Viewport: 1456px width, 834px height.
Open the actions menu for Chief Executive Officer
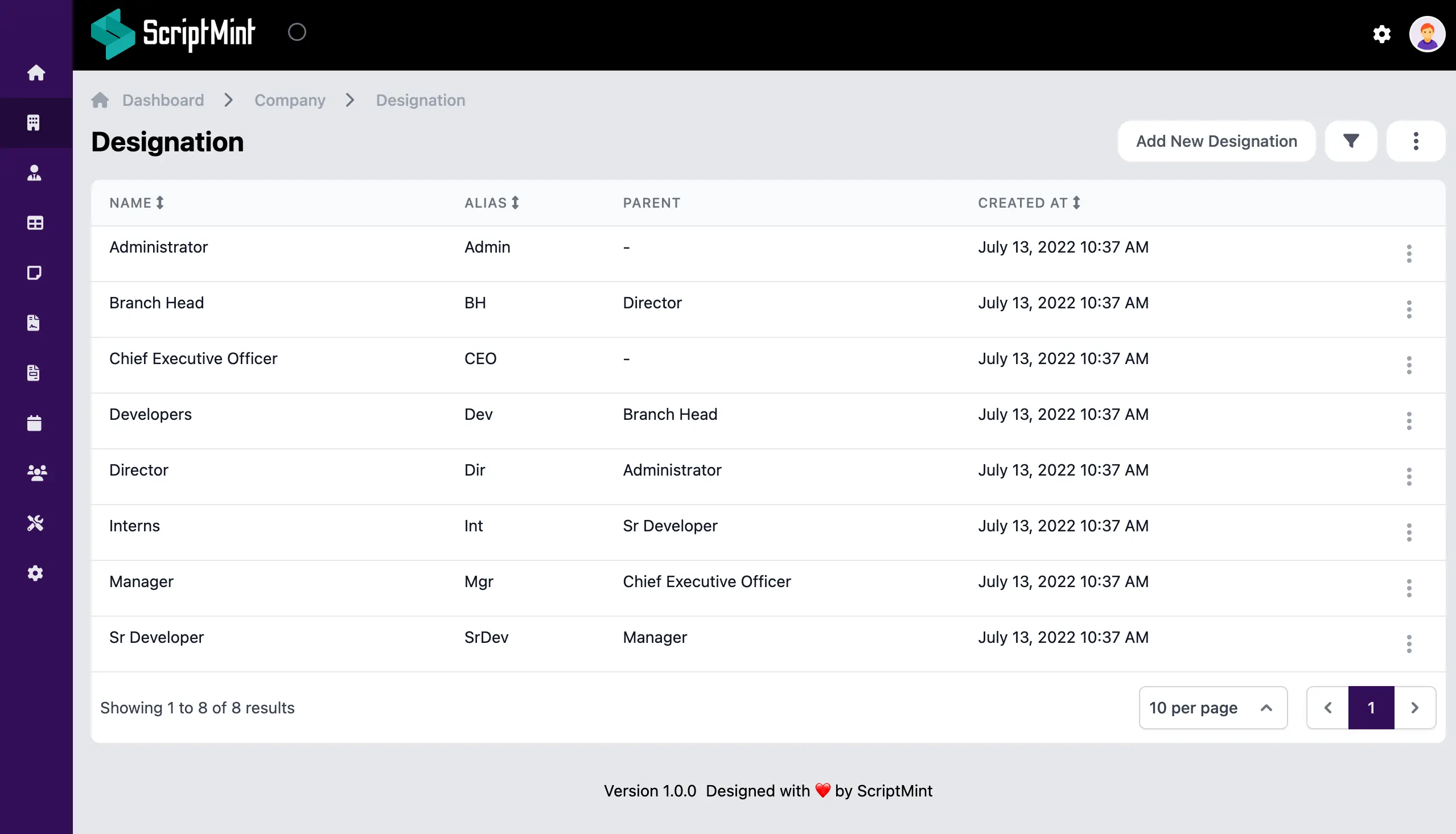[1409, 365]
